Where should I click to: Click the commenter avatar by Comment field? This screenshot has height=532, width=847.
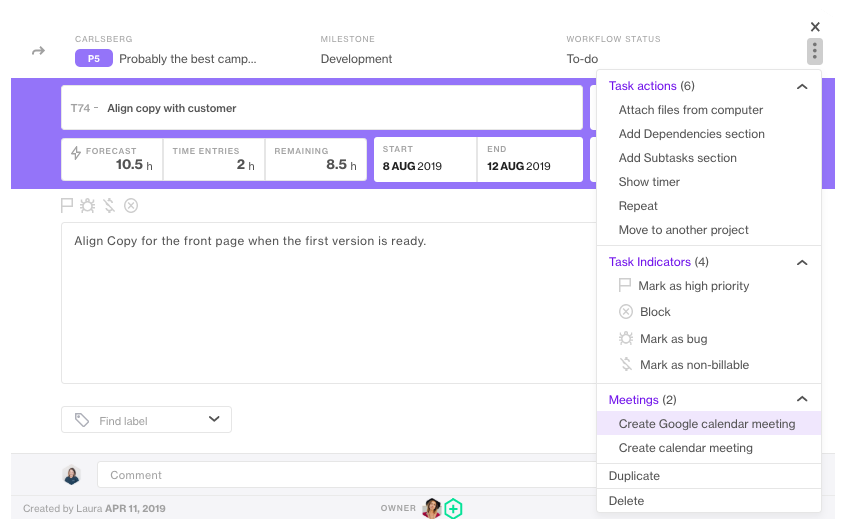[72, 475]
